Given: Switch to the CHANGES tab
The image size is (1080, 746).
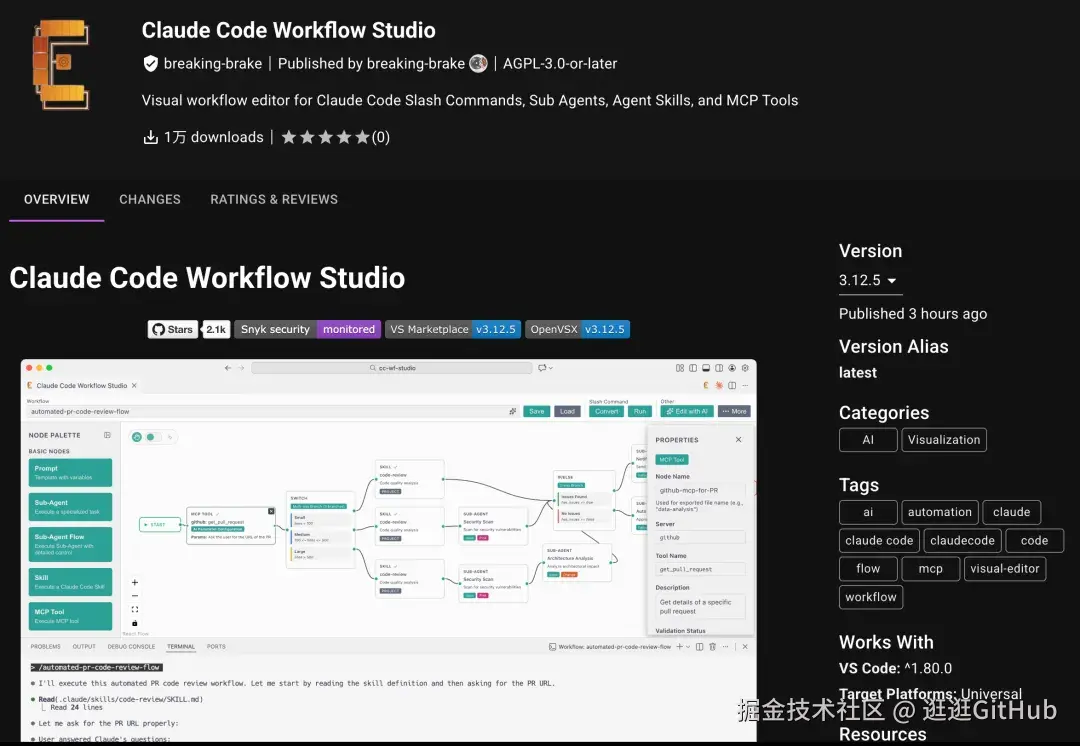Looking at the screenshot, I should pos(149,199).
